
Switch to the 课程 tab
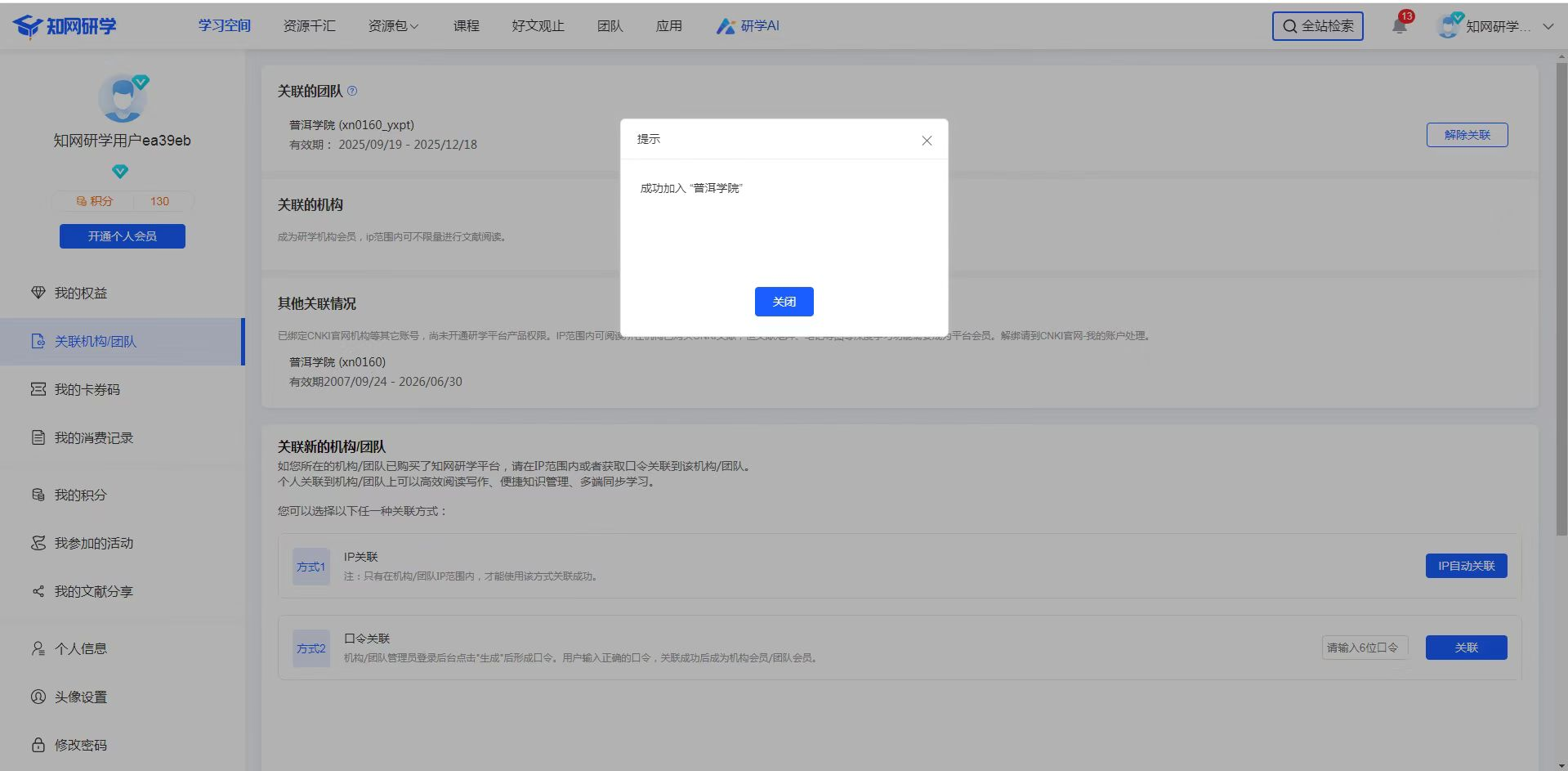point(466,26)
